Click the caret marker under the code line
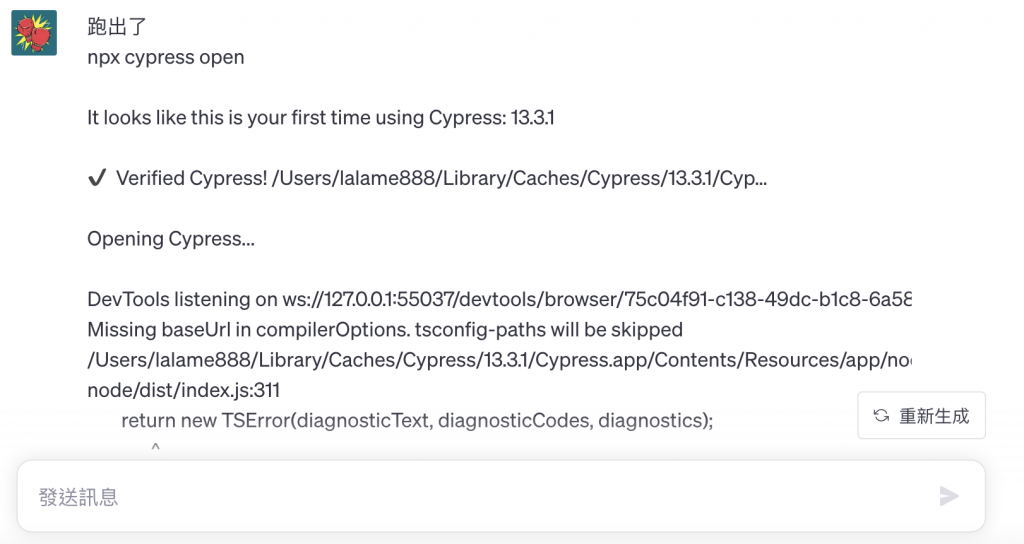Screen dimensions: 1024x544 (x=155, y=447)
